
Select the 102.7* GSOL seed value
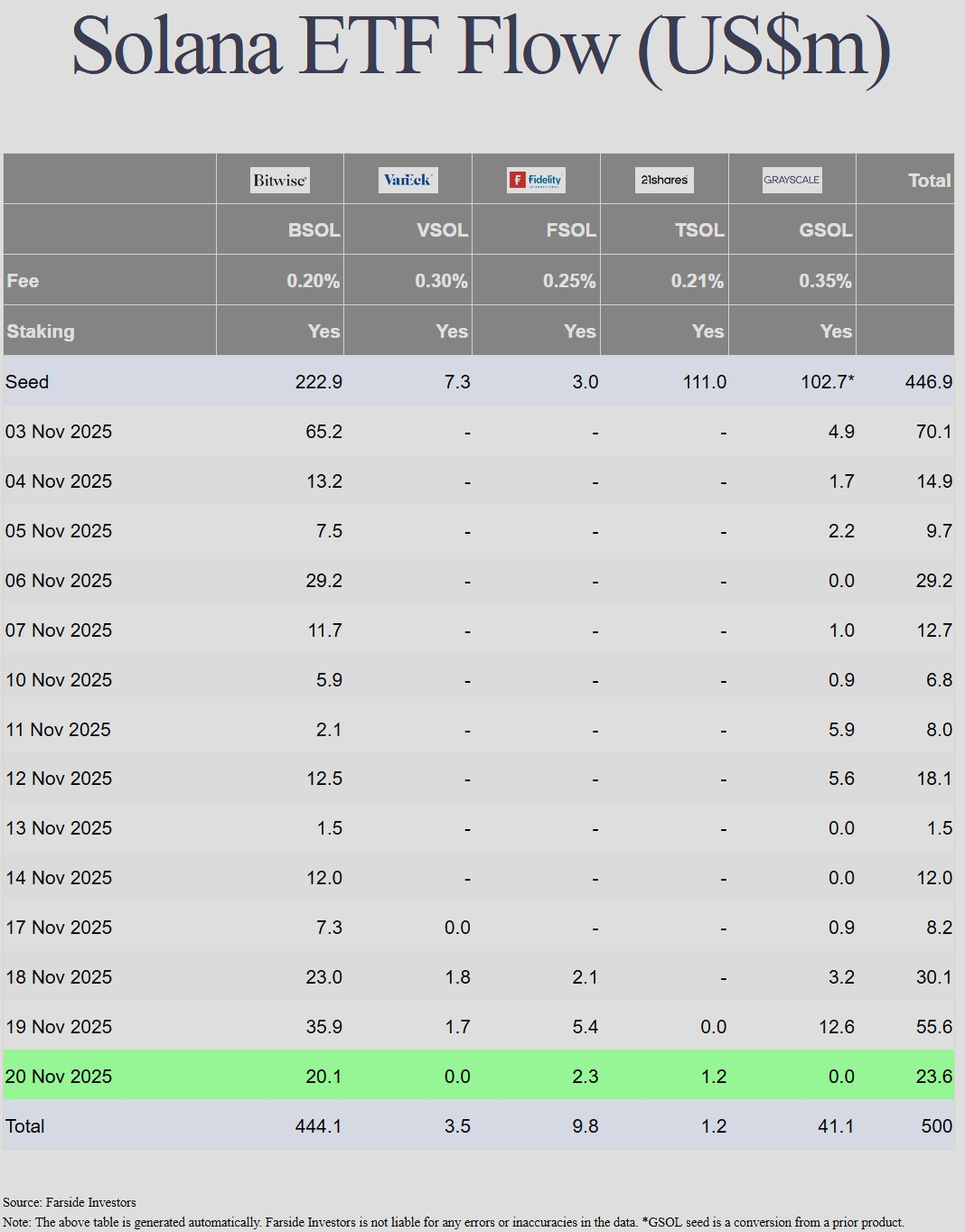click(x=828, y=382)
